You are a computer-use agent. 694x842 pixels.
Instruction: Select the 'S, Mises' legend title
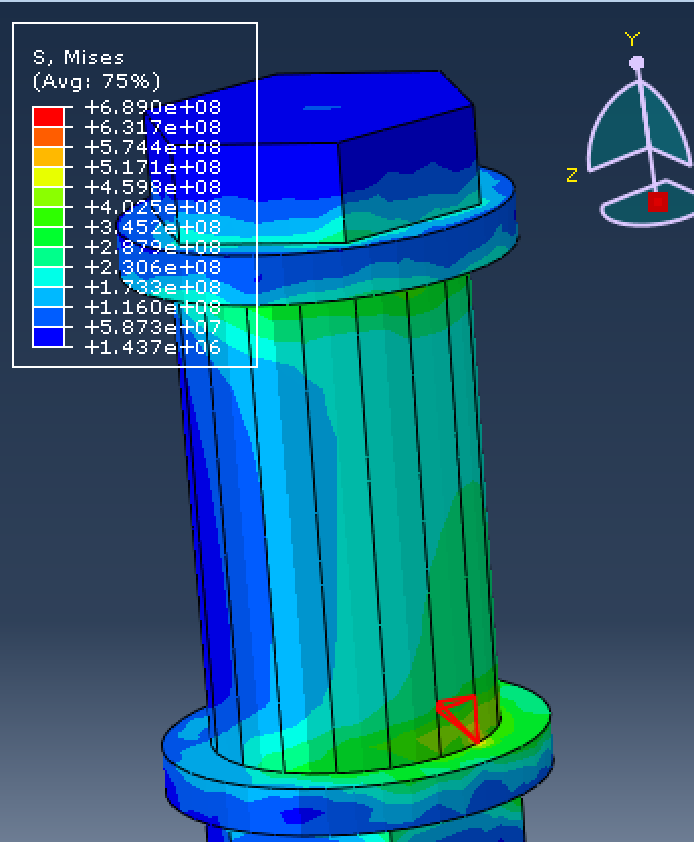[x=78, y=57]
